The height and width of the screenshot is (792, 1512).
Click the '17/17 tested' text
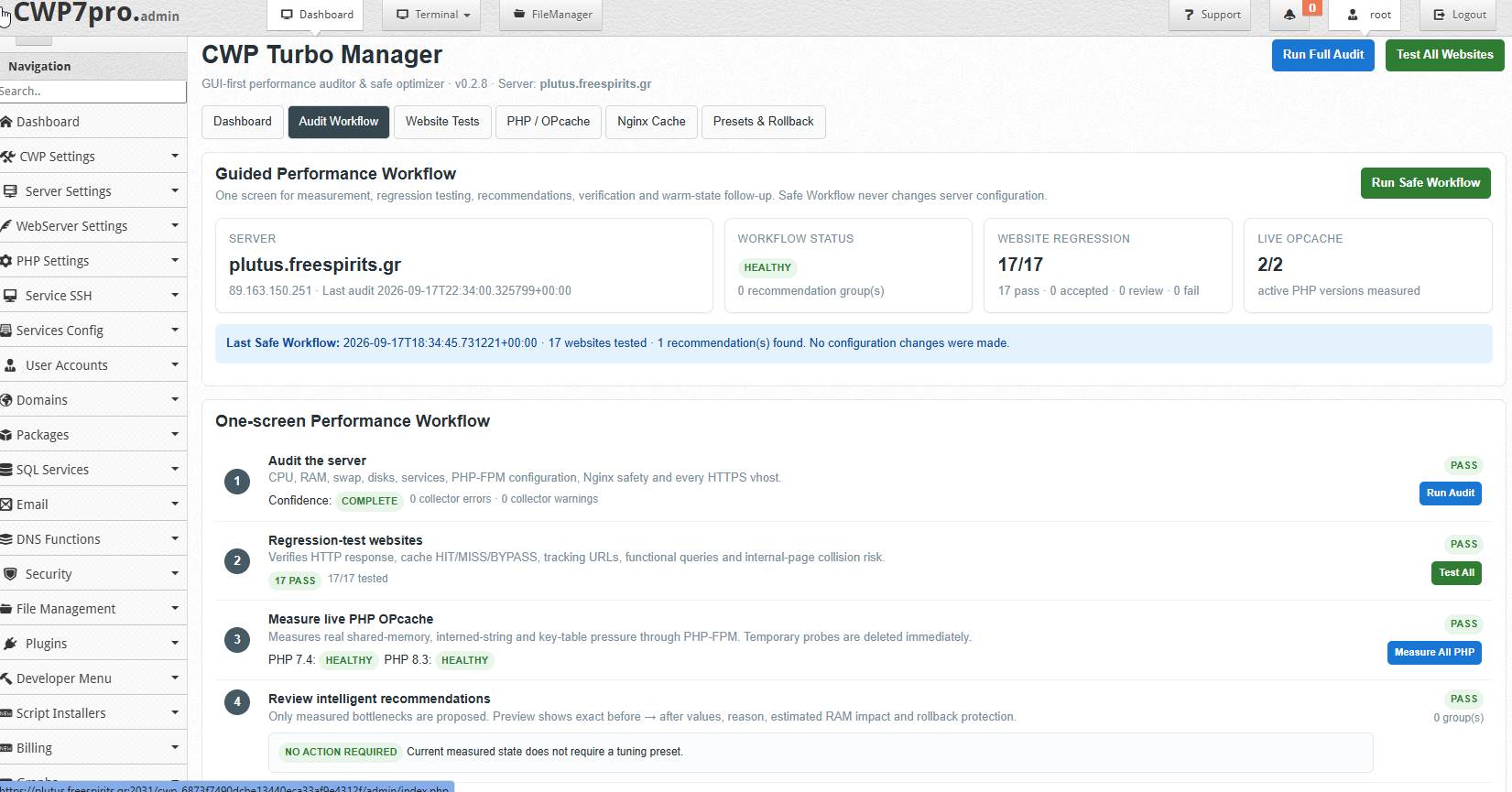pos(358,579)
